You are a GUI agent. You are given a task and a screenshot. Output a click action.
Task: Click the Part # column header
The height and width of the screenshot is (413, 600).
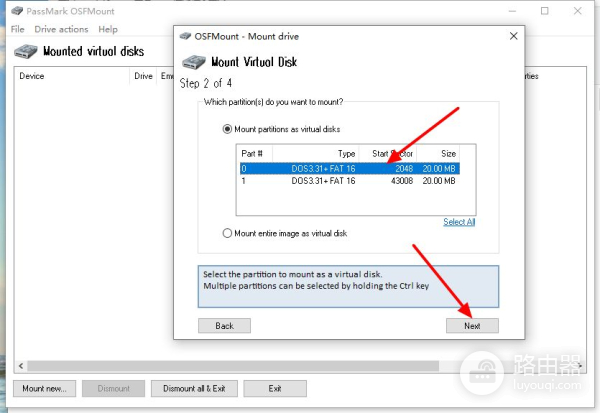tap(255, 154)
